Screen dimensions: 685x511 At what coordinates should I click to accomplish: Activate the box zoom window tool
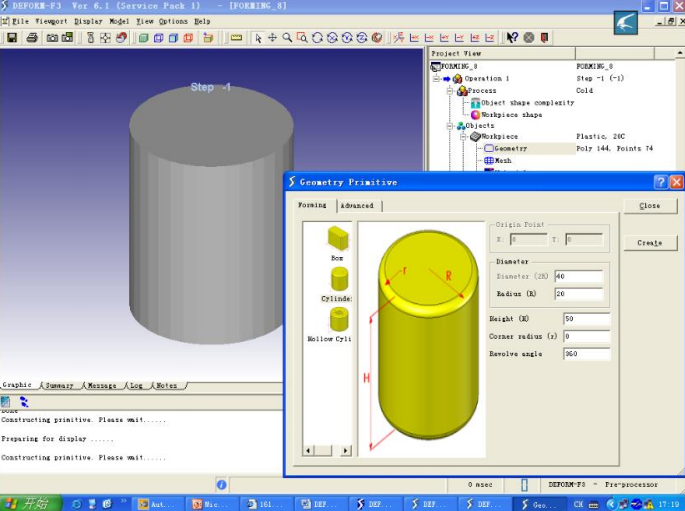pos(302,38)
